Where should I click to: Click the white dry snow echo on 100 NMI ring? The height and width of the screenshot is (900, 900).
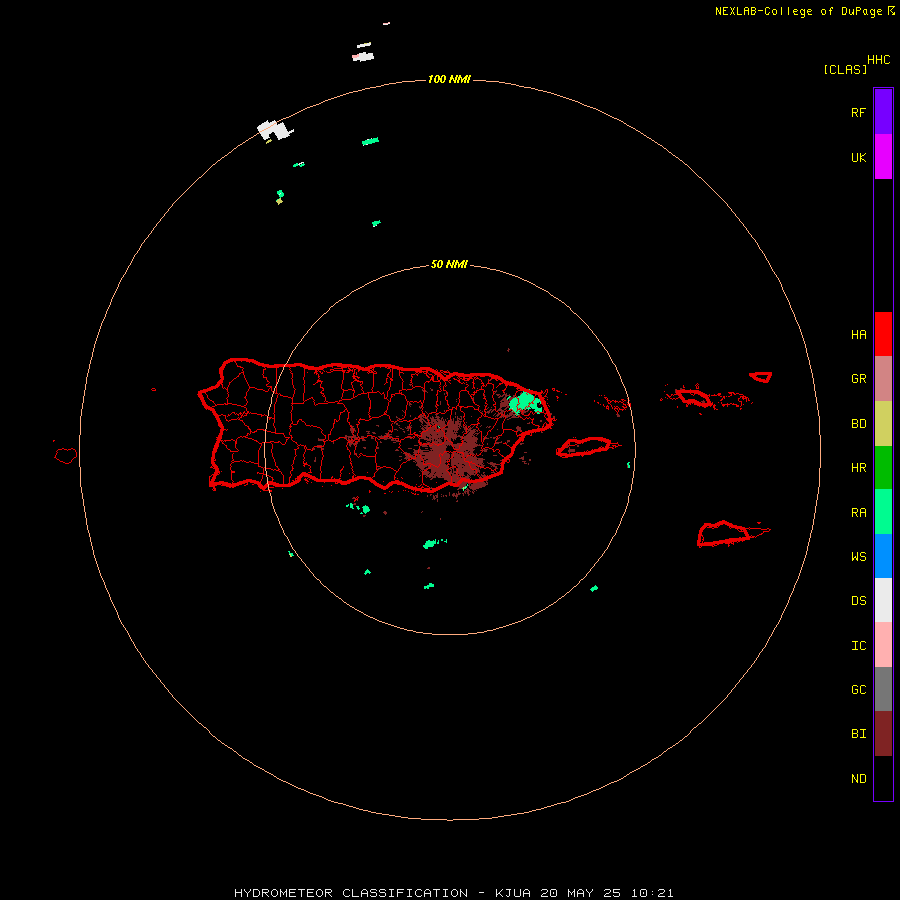click(273, 130)
